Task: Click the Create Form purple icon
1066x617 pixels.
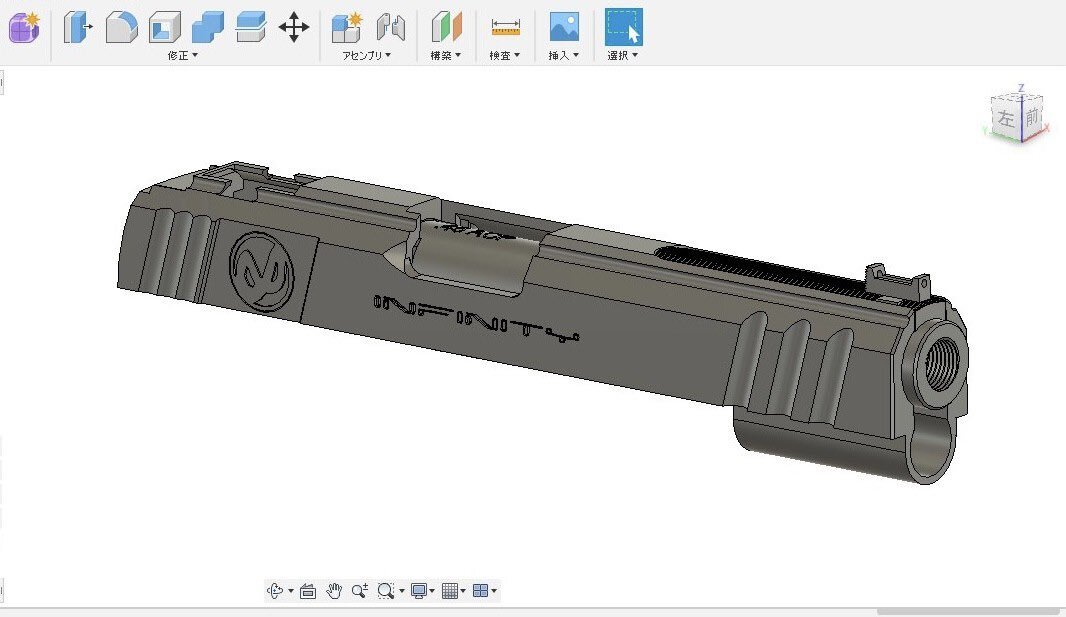Action: point(24,27)
